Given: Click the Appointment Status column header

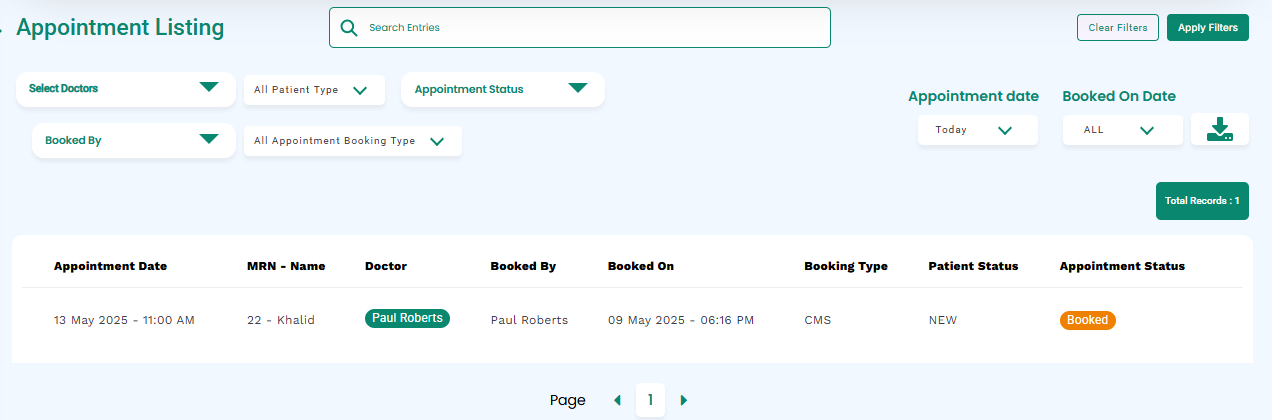Looking at the screenshot, I should [x=1122, y=266].
